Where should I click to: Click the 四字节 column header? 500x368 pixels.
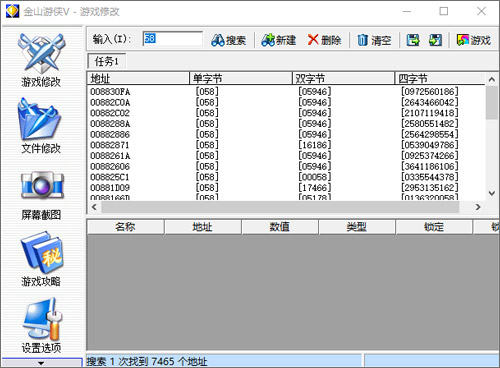click(440, 79)
